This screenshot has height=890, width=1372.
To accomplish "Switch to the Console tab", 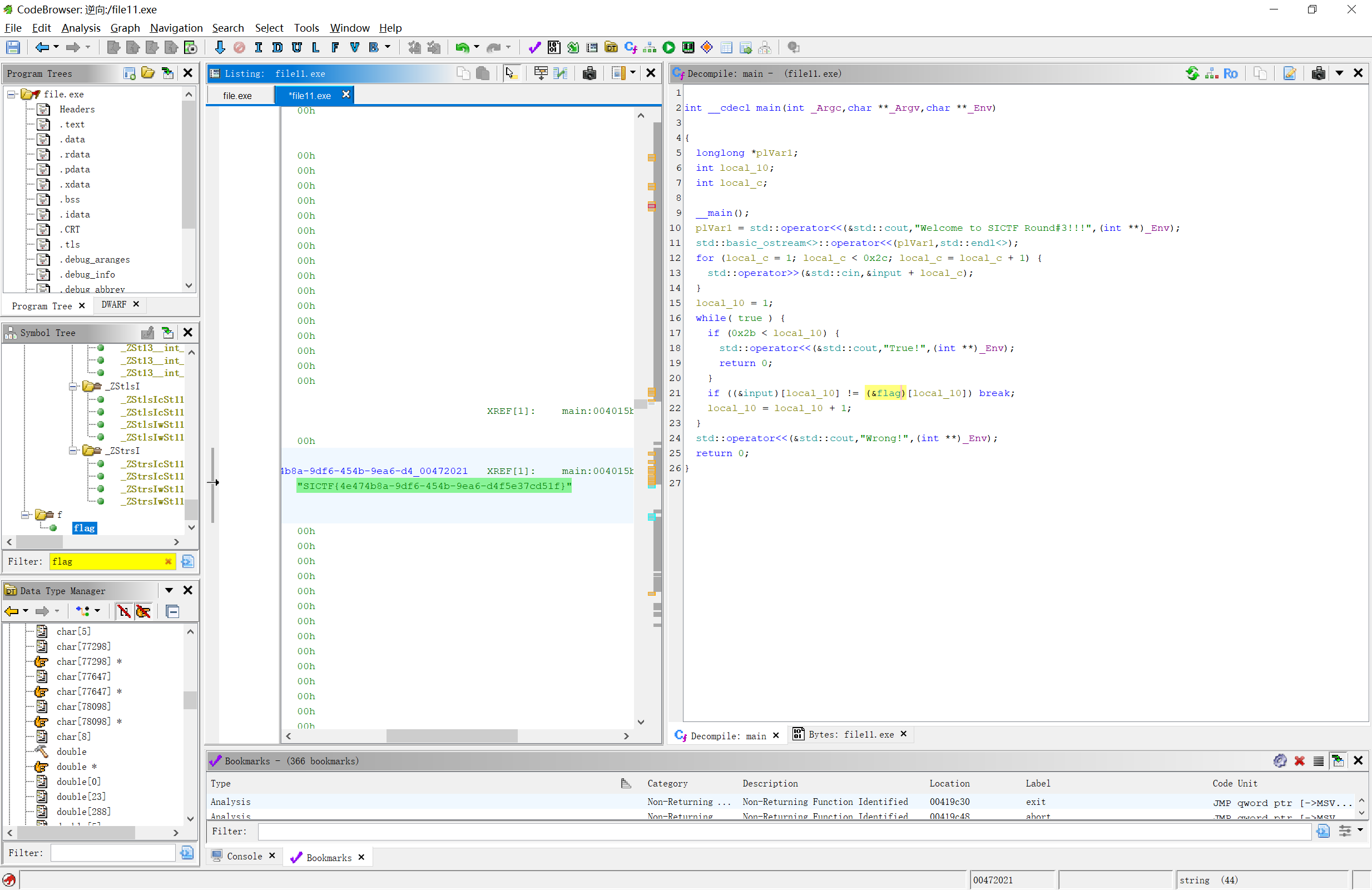I will pos(244,856).
